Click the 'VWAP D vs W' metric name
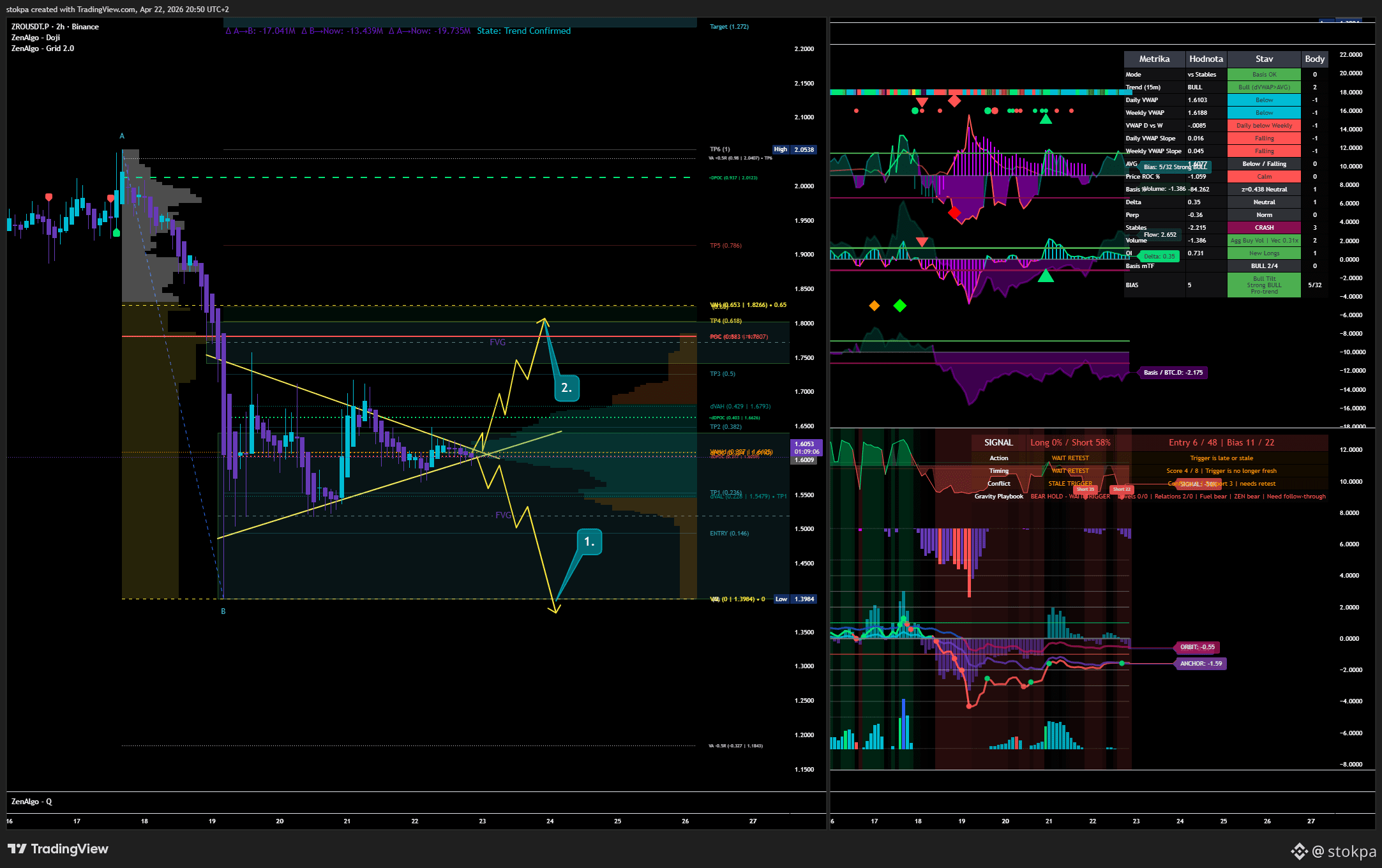The height and width of the screenshot is (868, 1382). click(1144, 126)
